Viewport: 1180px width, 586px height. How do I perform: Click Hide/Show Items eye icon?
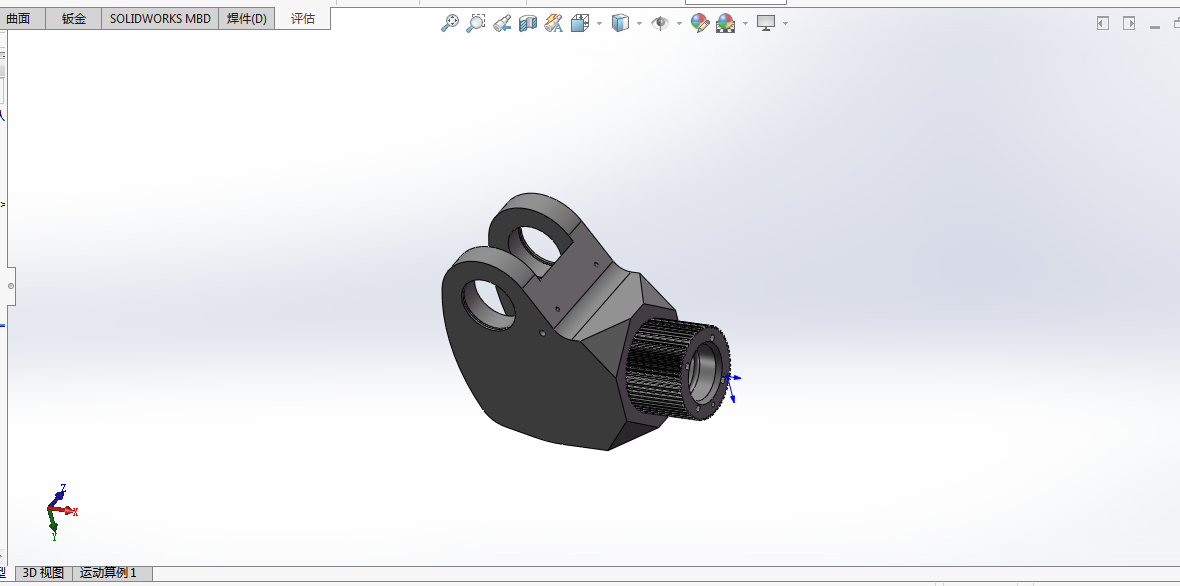coord(660,23)
